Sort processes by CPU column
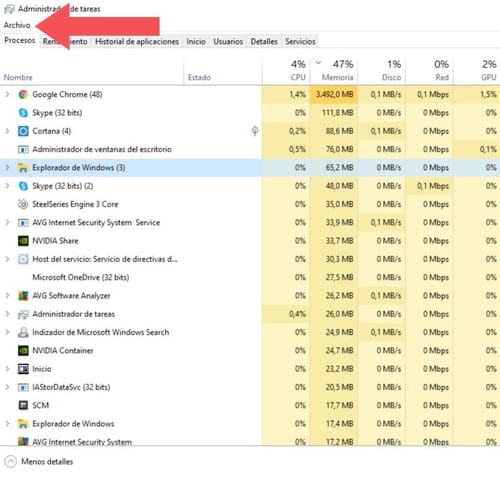 click(x=287, y=71)
